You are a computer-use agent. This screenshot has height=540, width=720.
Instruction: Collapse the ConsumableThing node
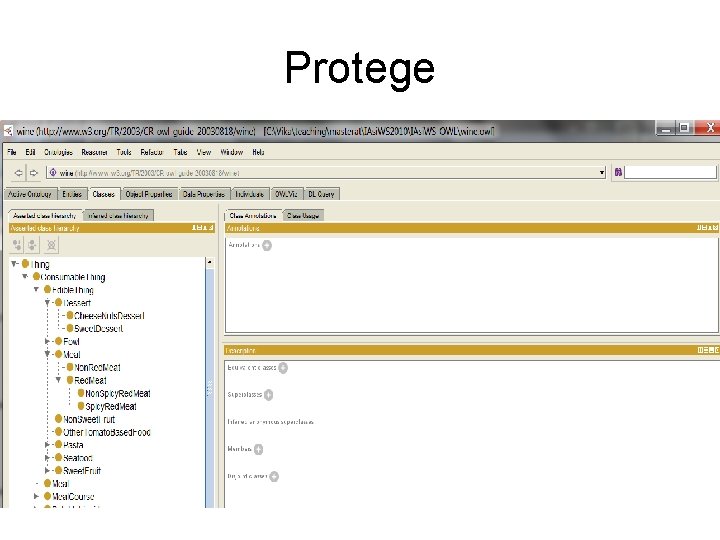pos(25,276)
